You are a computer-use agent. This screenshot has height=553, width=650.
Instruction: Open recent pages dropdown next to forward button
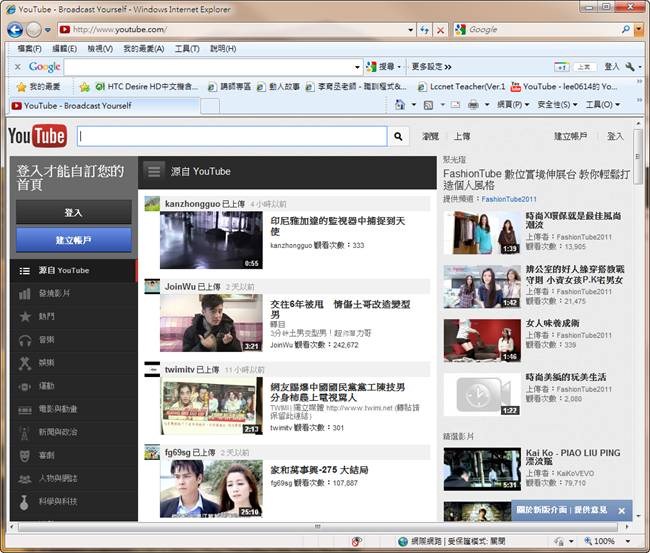(48, 30)
